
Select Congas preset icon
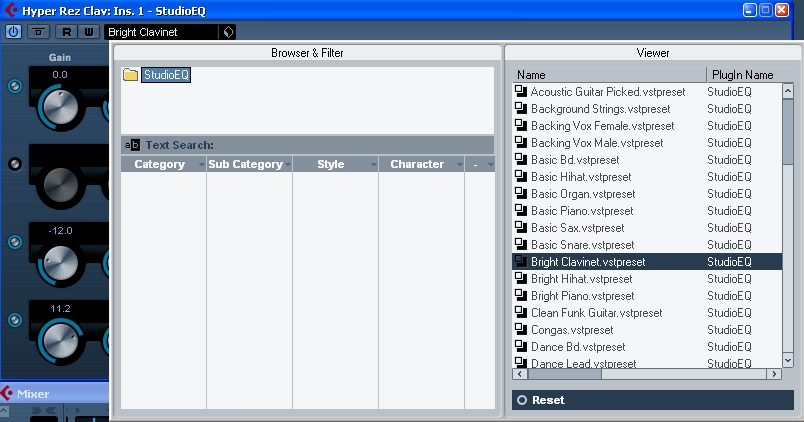(521, 330)
